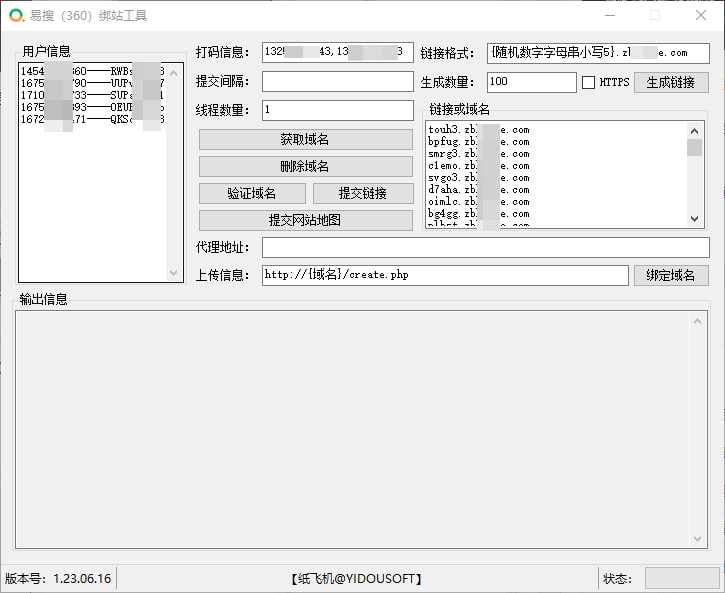Click the 删除域名 button
725x593 pixels.
click(x=306, y=166)
